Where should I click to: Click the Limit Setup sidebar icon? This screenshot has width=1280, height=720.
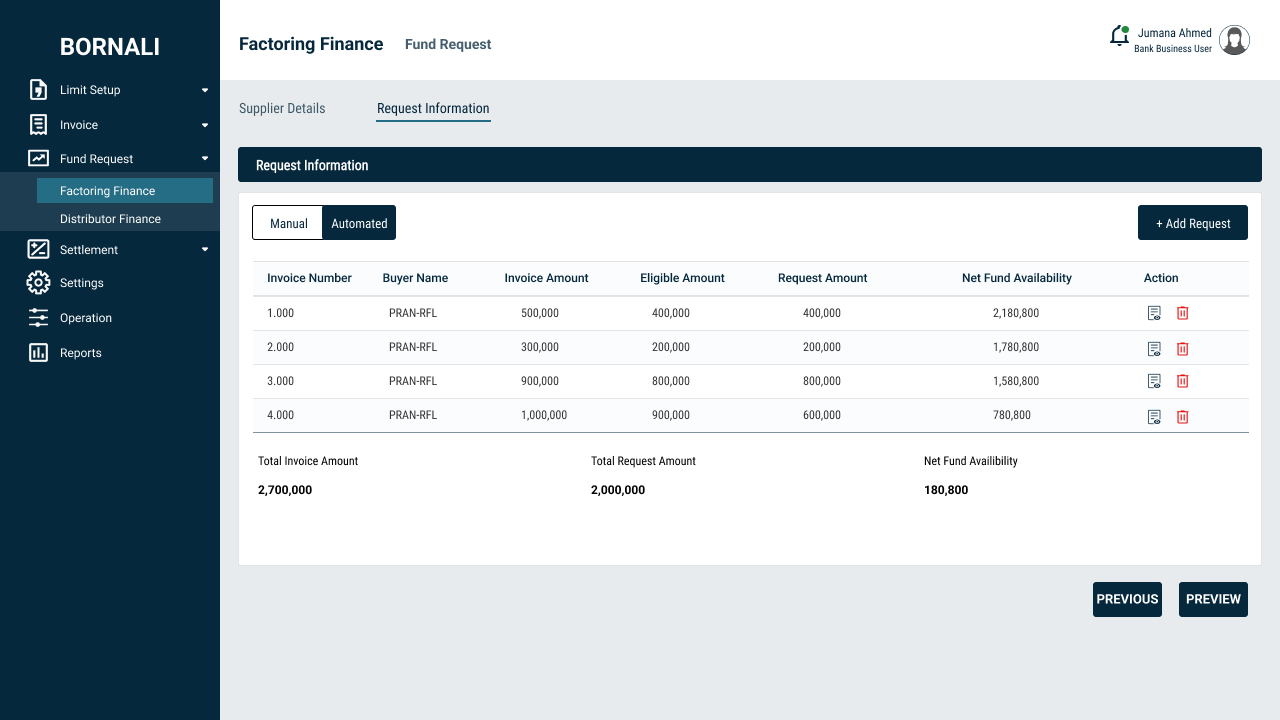pyautogui.click(x=38, y=90)
